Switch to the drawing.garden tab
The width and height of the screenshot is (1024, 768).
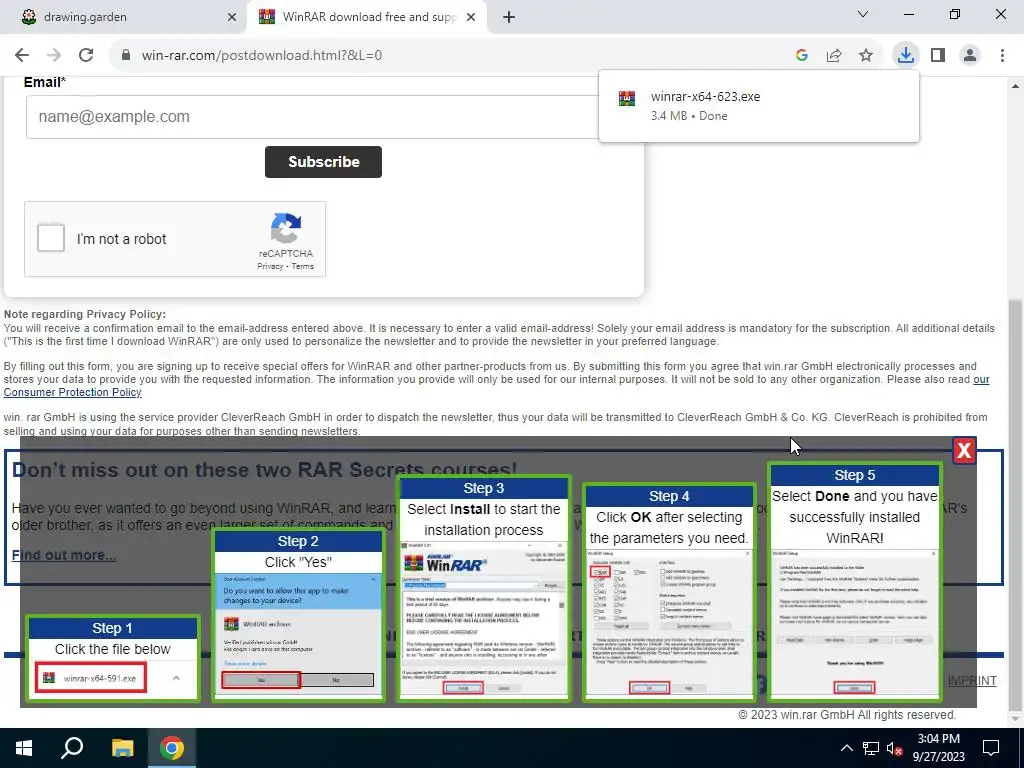(123, 17)
